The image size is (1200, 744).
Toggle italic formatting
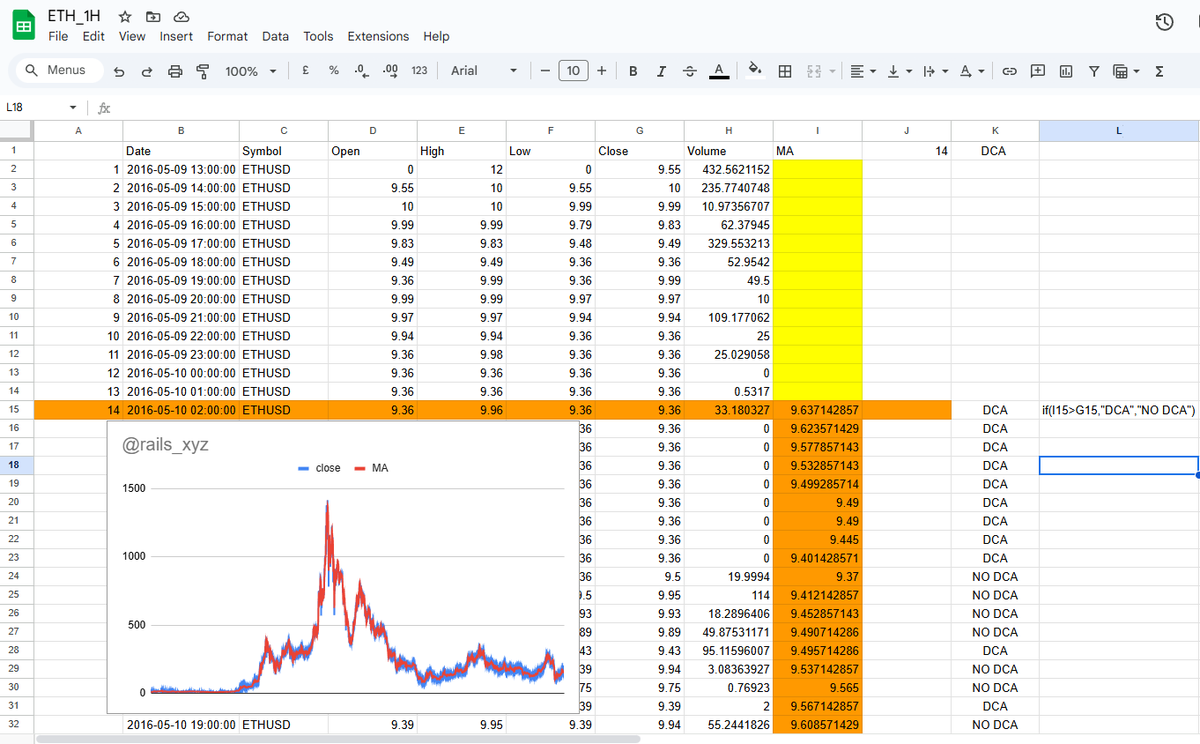point(661,71)
